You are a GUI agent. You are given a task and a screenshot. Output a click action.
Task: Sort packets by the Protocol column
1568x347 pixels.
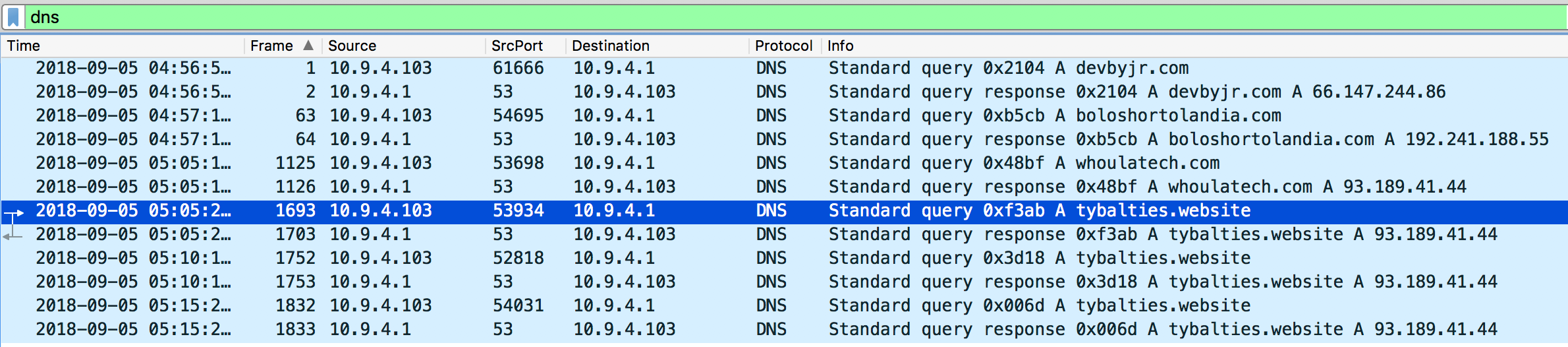pyautogui.click(x=784, y=46)
